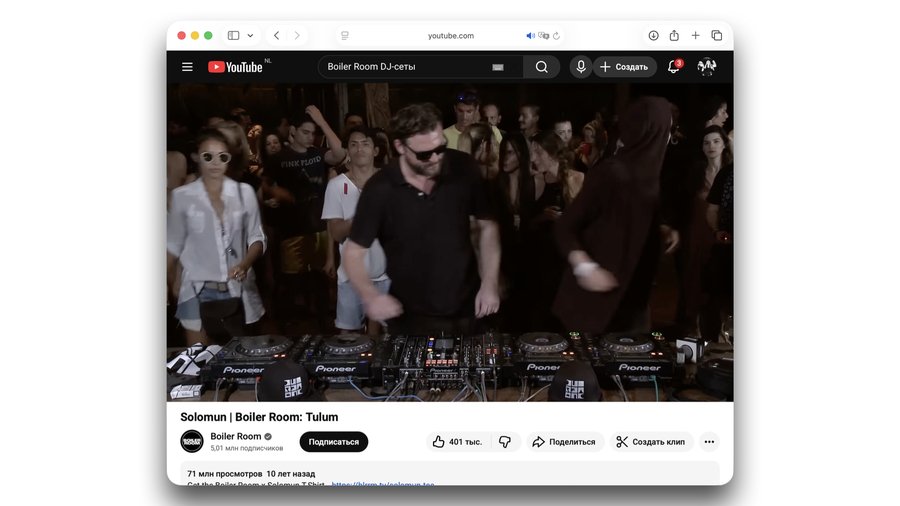This screenshot has height=506, width=900.
Task: Start voice search with the microphone
Action: pos(580,67)
